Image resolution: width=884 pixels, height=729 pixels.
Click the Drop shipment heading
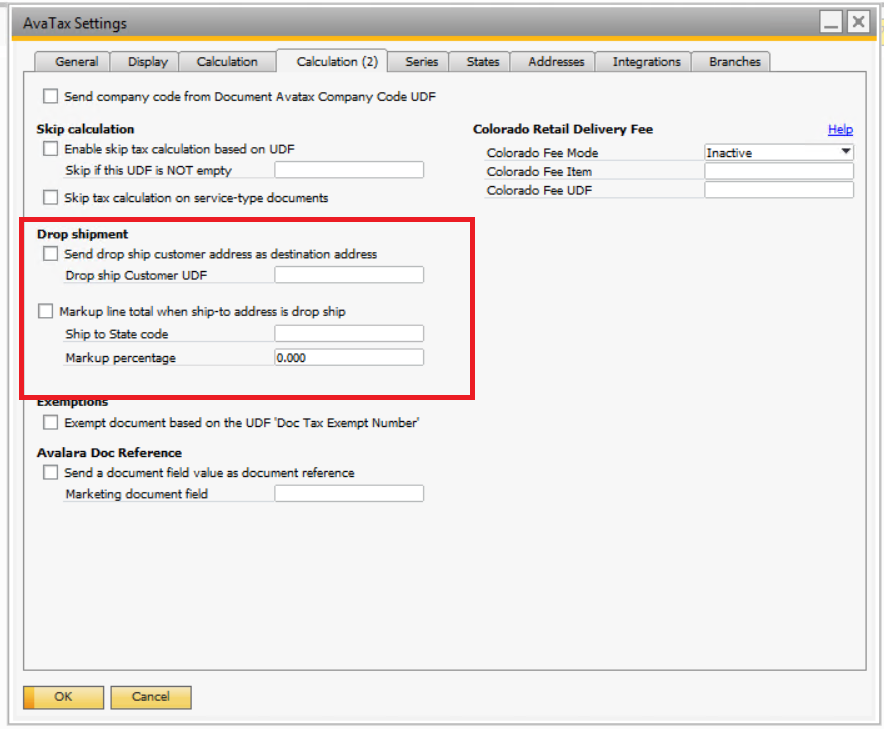click(x=82, y=234)
